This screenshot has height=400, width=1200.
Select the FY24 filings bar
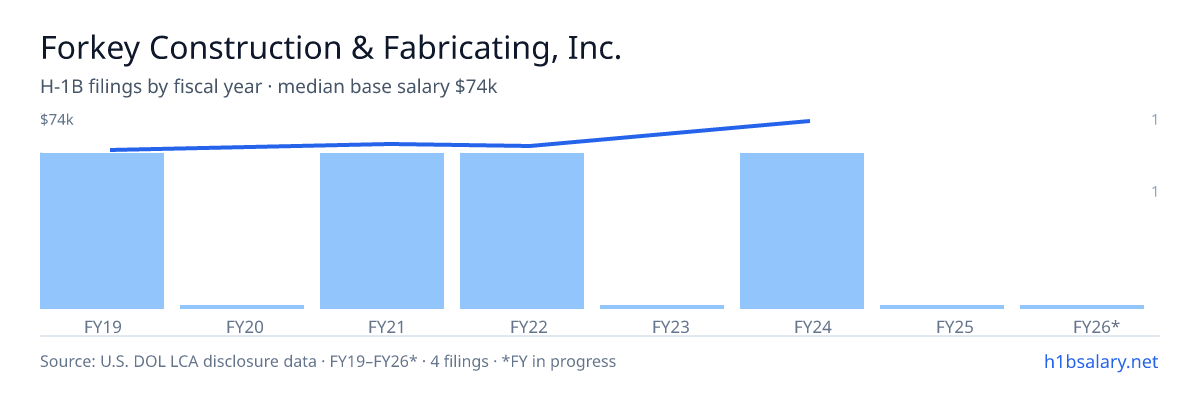tap(802, 231)
